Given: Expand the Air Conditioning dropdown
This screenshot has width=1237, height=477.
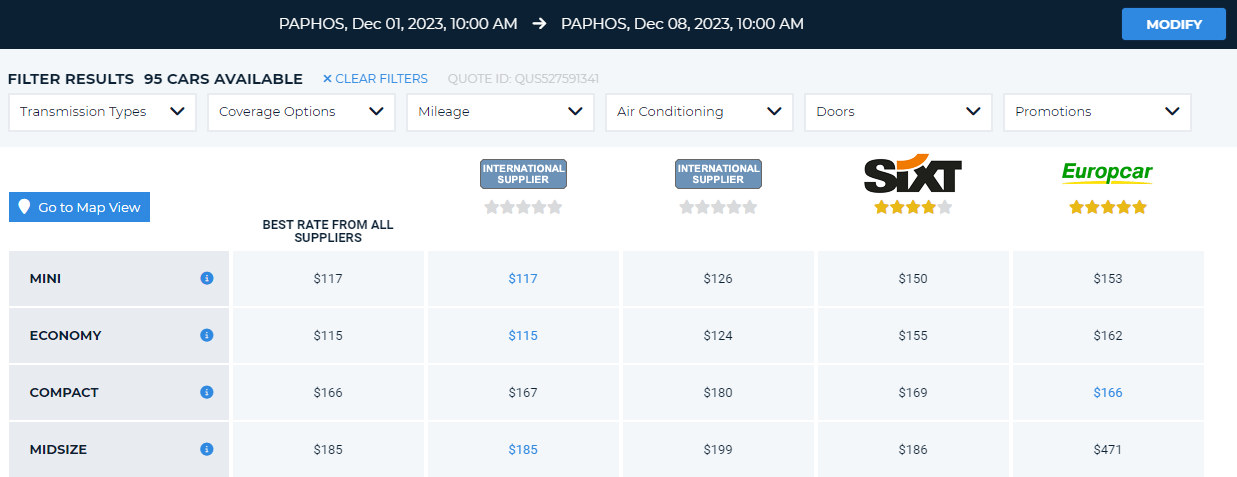Looking at the screenshot, I should point(699,112).
